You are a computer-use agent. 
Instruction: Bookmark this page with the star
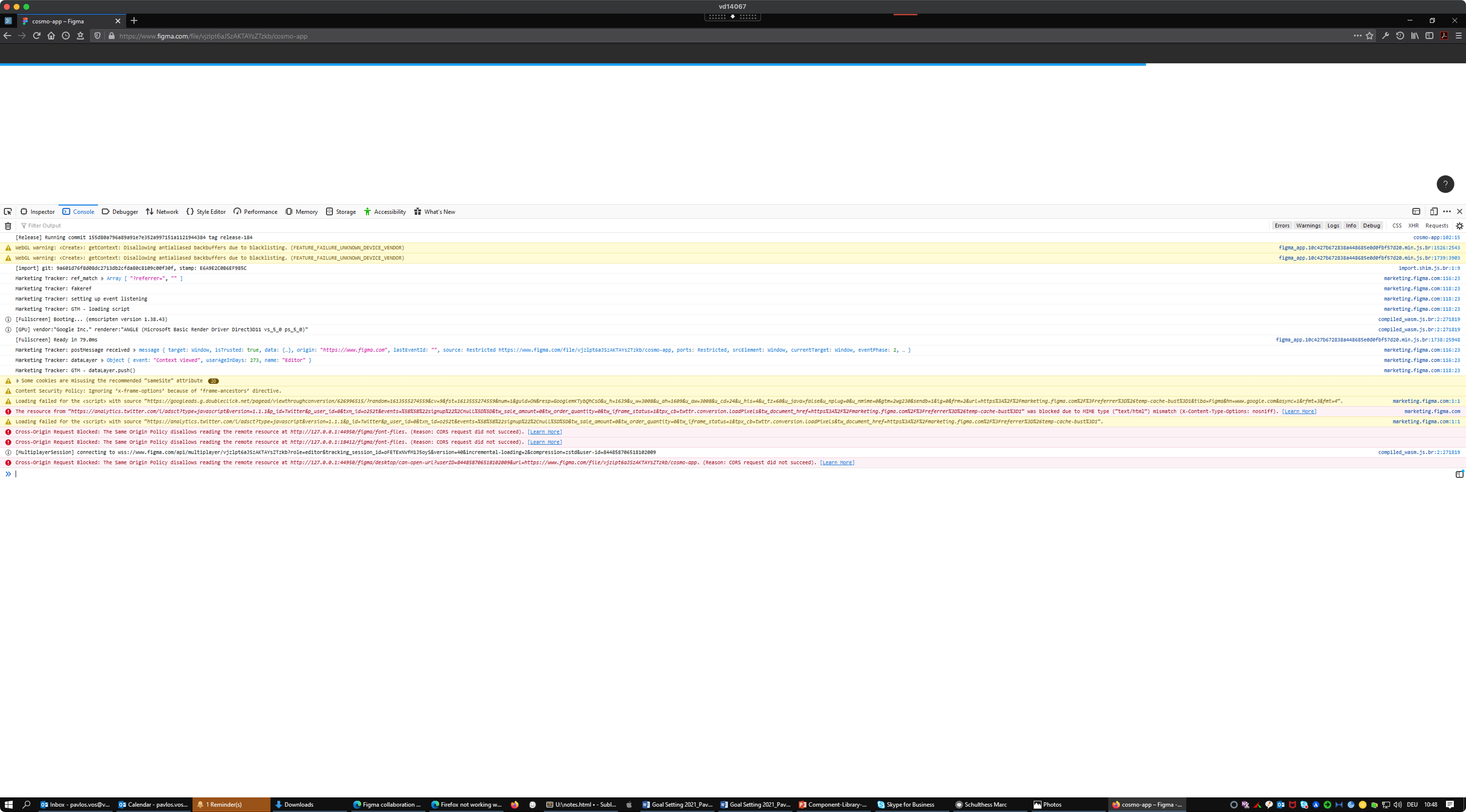click(1370, 36)
